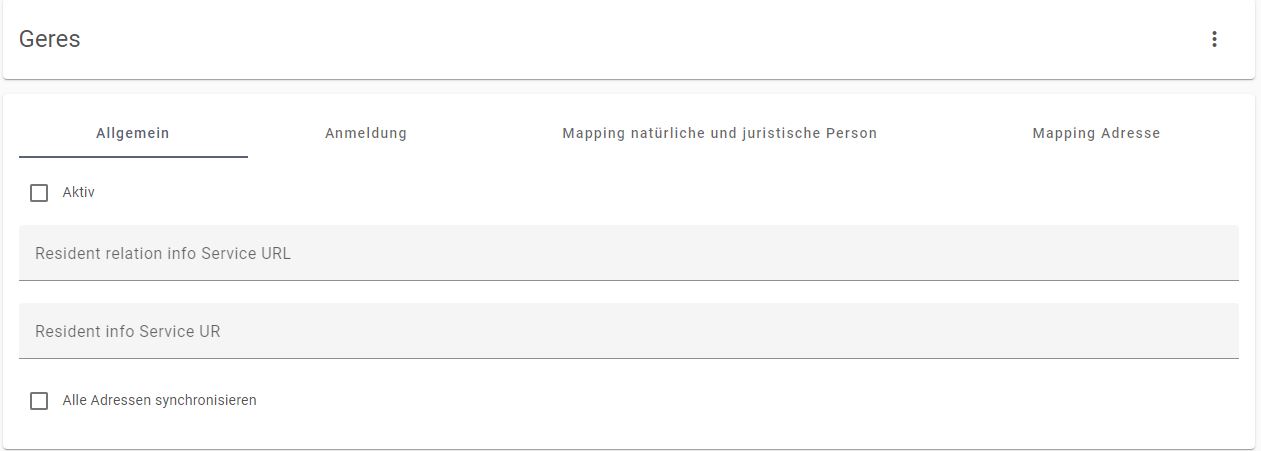The image size is (1261, 451).
Task: Open natural and legal person mapping tab
Action: (x=720, y=133)
